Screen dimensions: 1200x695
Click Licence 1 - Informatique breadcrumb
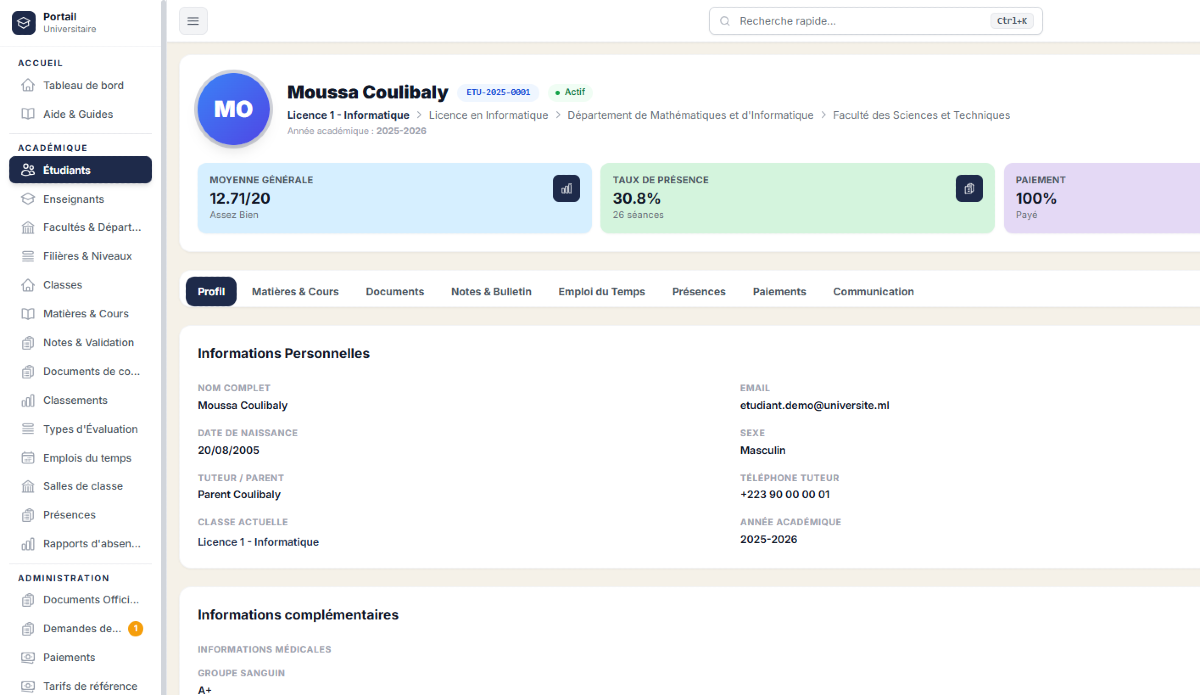tap(348, 115)
